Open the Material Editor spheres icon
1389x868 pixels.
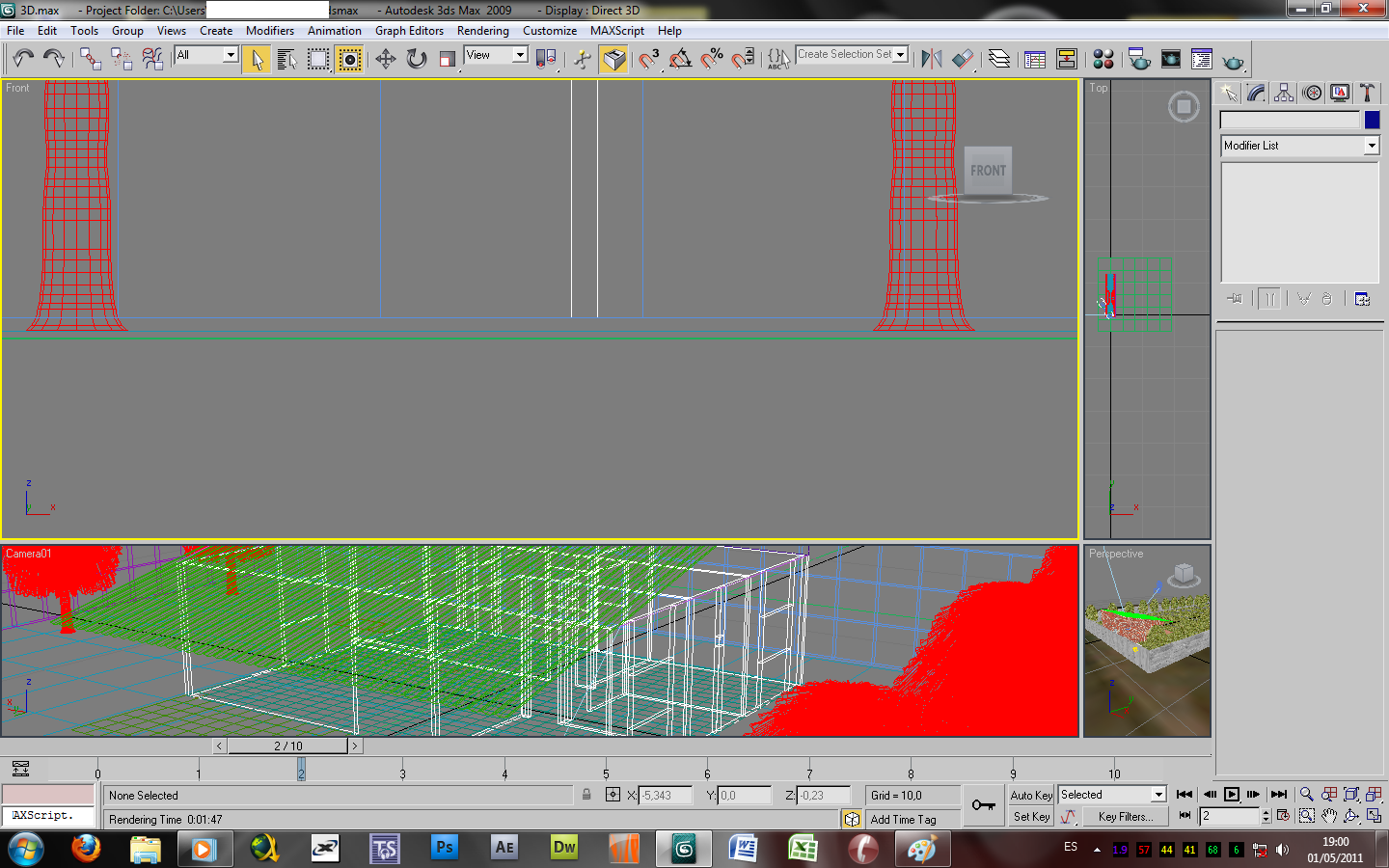pyautogui.click(x=1103, y=59)
